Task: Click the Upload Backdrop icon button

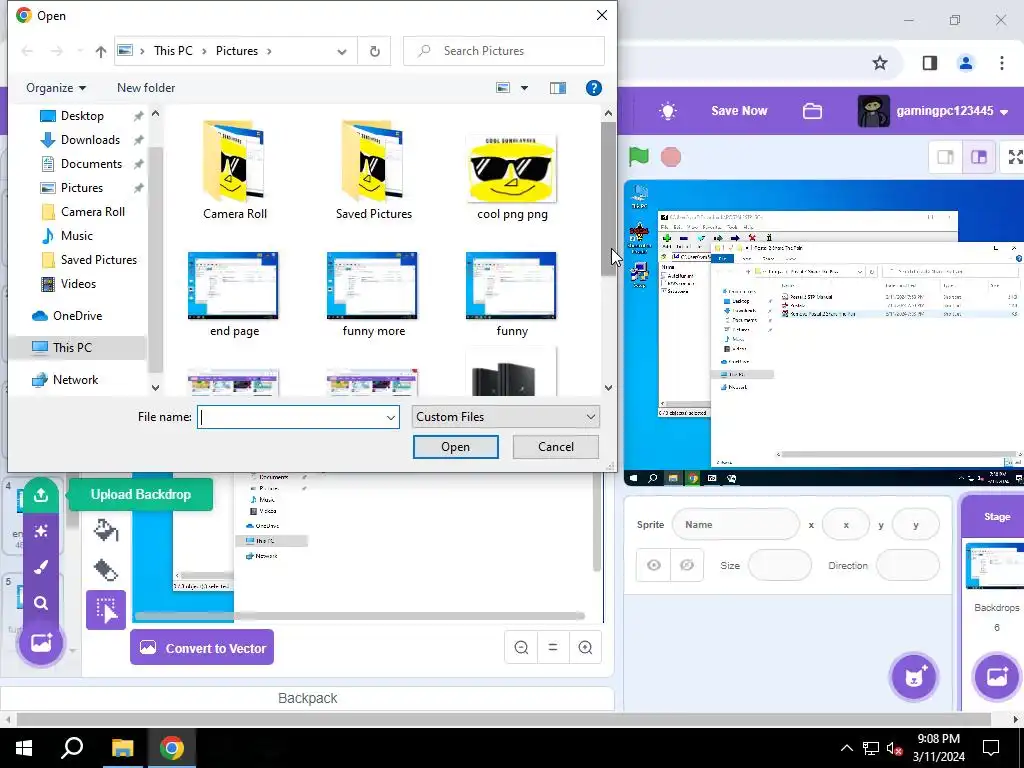Action: coord(40,495)
